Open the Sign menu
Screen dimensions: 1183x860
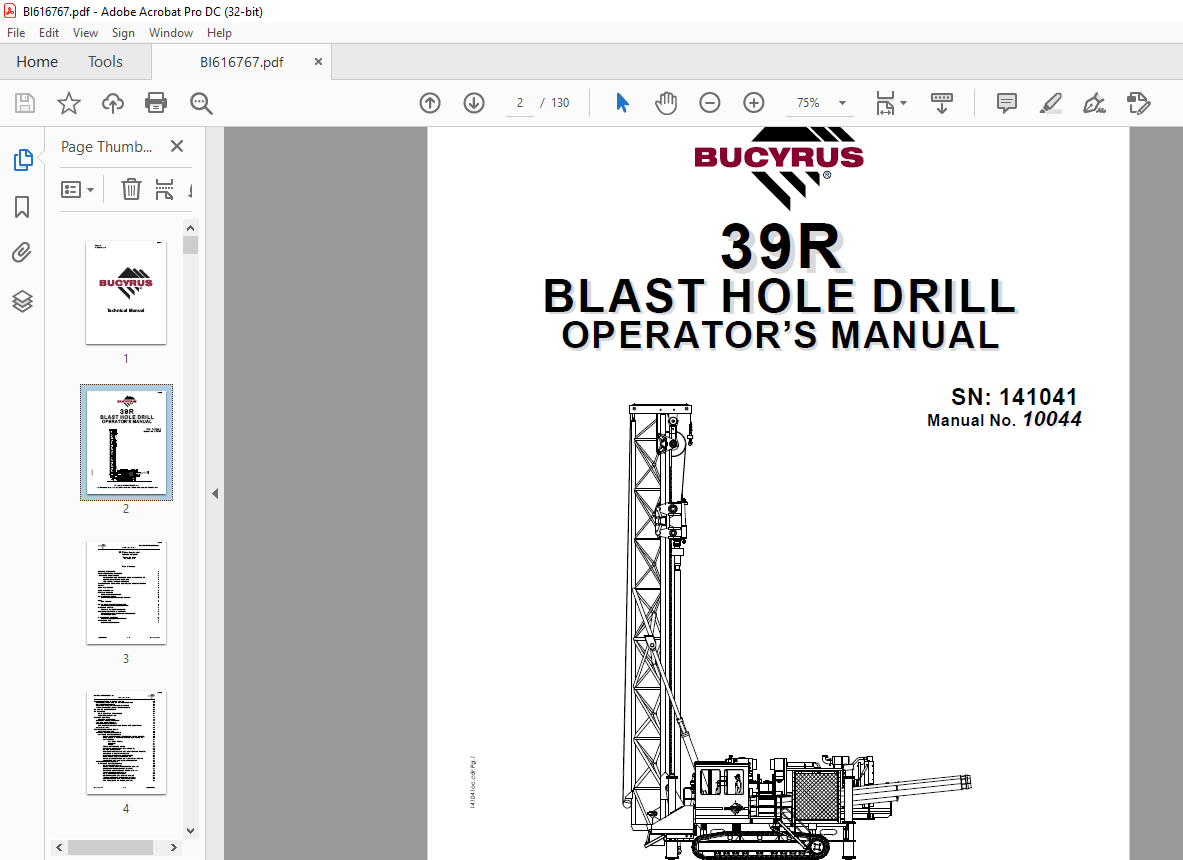coord(123,33)
